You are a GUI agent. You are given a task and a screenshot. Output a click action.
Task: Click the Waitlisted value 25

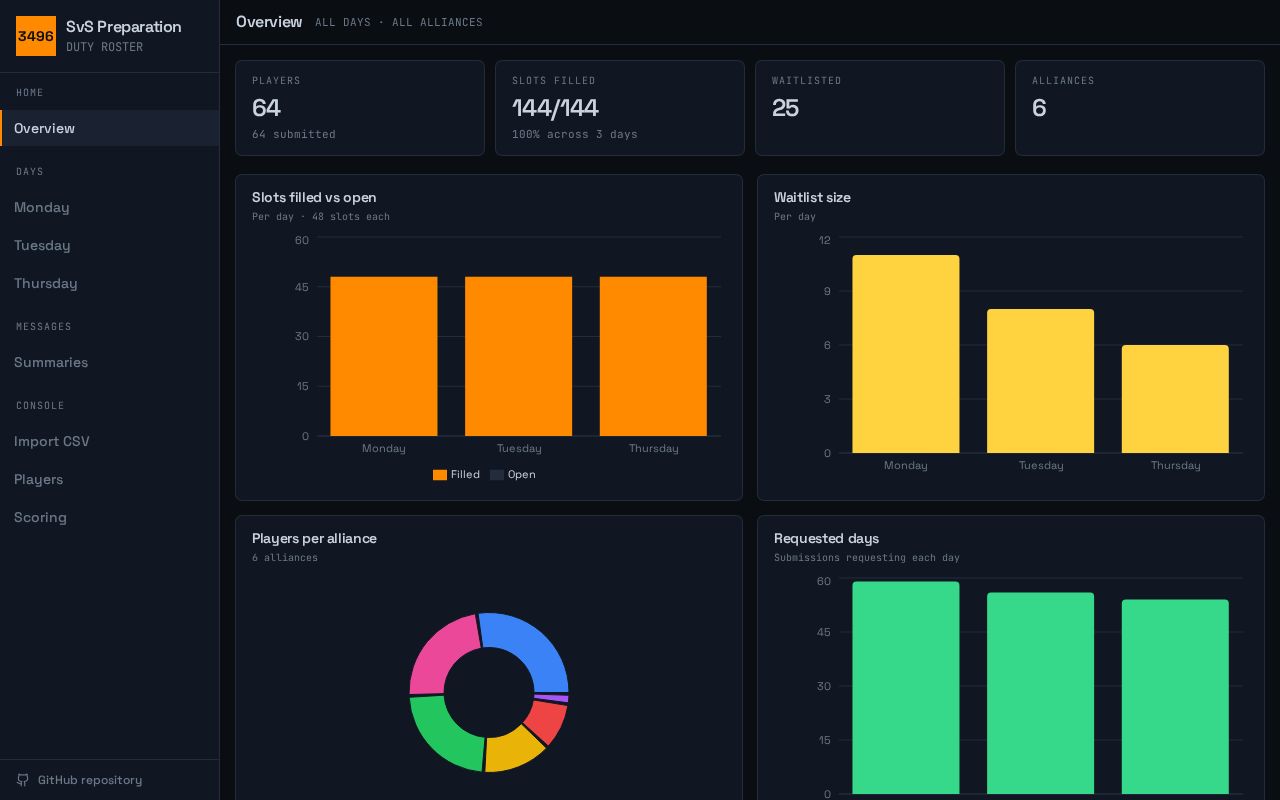click(785, 108)
